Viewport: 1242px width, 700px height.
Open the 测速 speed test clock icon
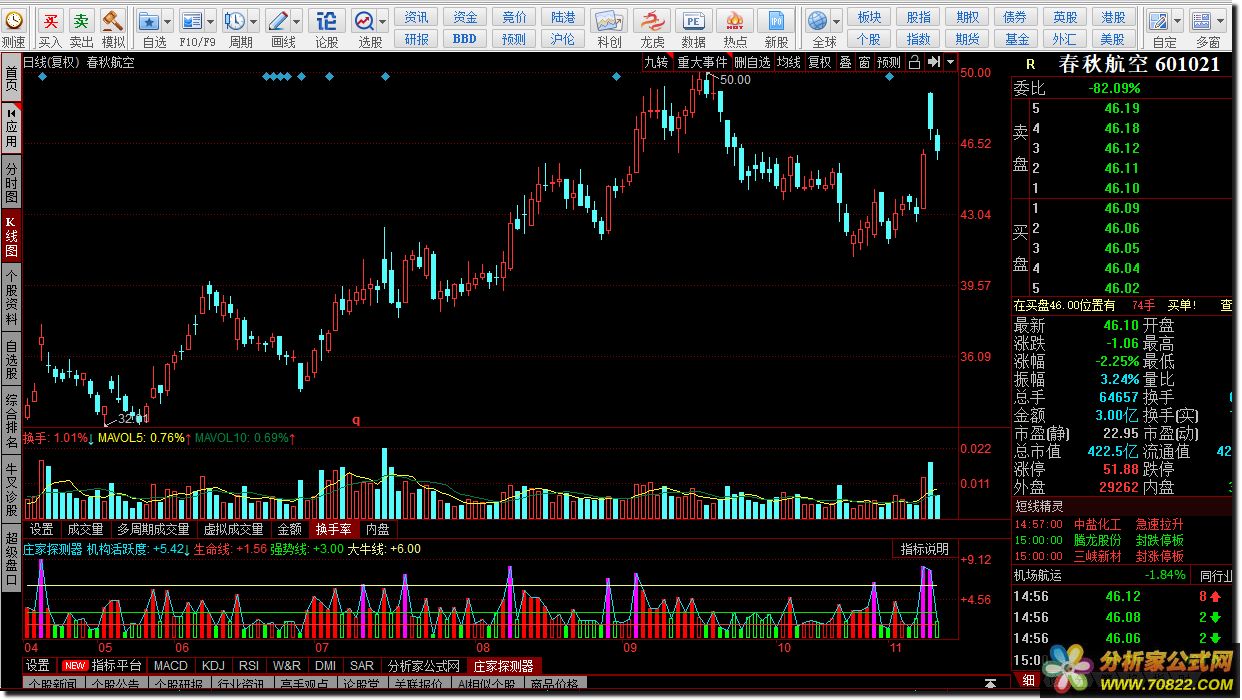click(x=14, y=20)
